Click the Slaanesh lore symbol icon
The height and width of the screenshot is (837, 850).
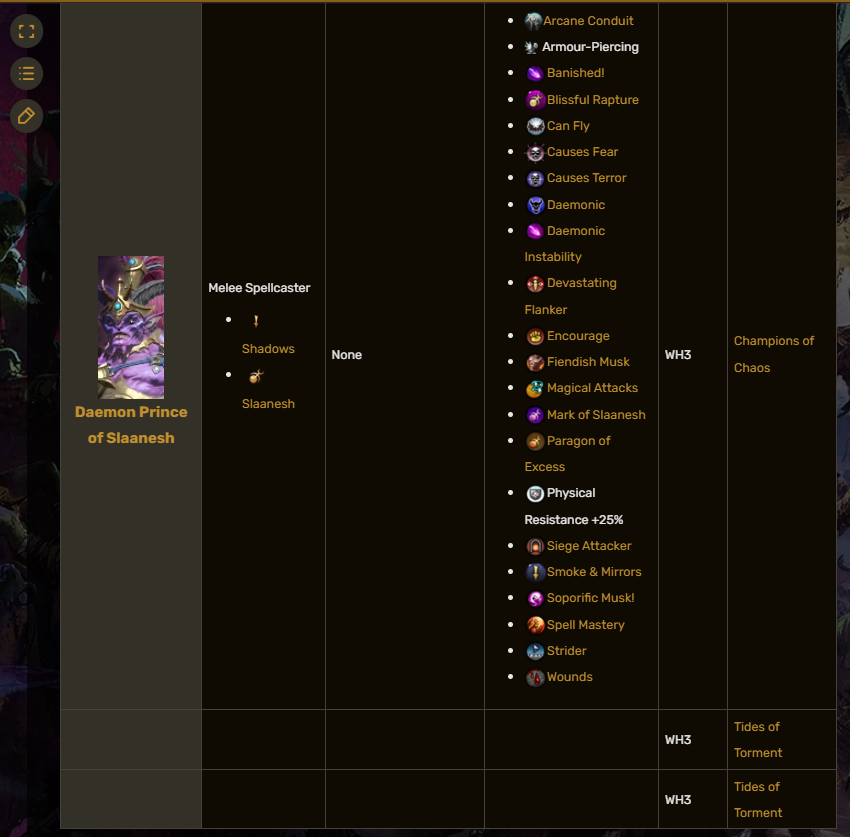256,376
